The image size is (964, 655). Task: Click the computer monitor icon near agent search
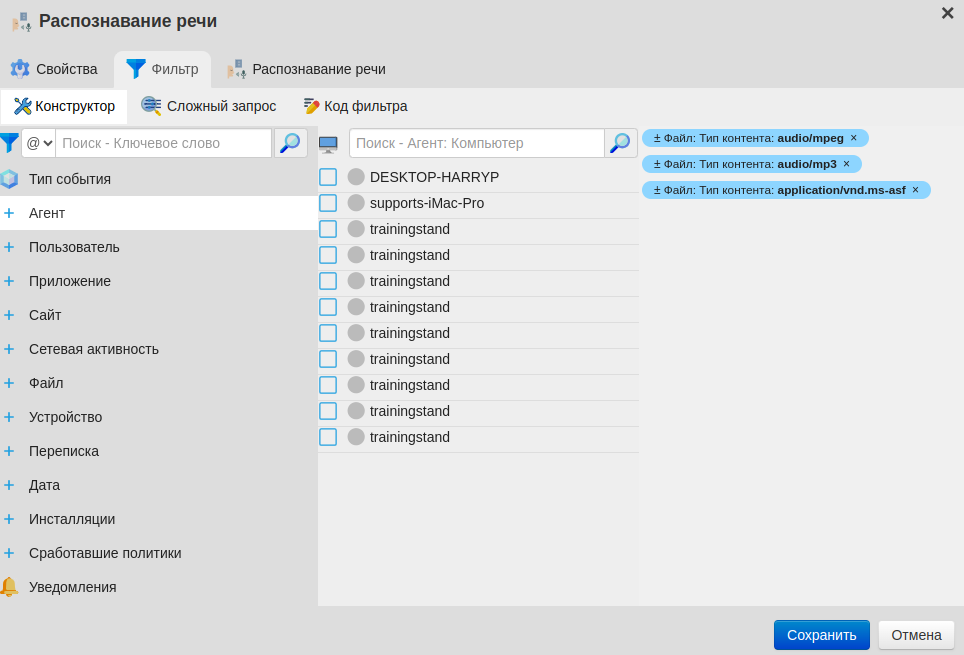coord(328,144)
